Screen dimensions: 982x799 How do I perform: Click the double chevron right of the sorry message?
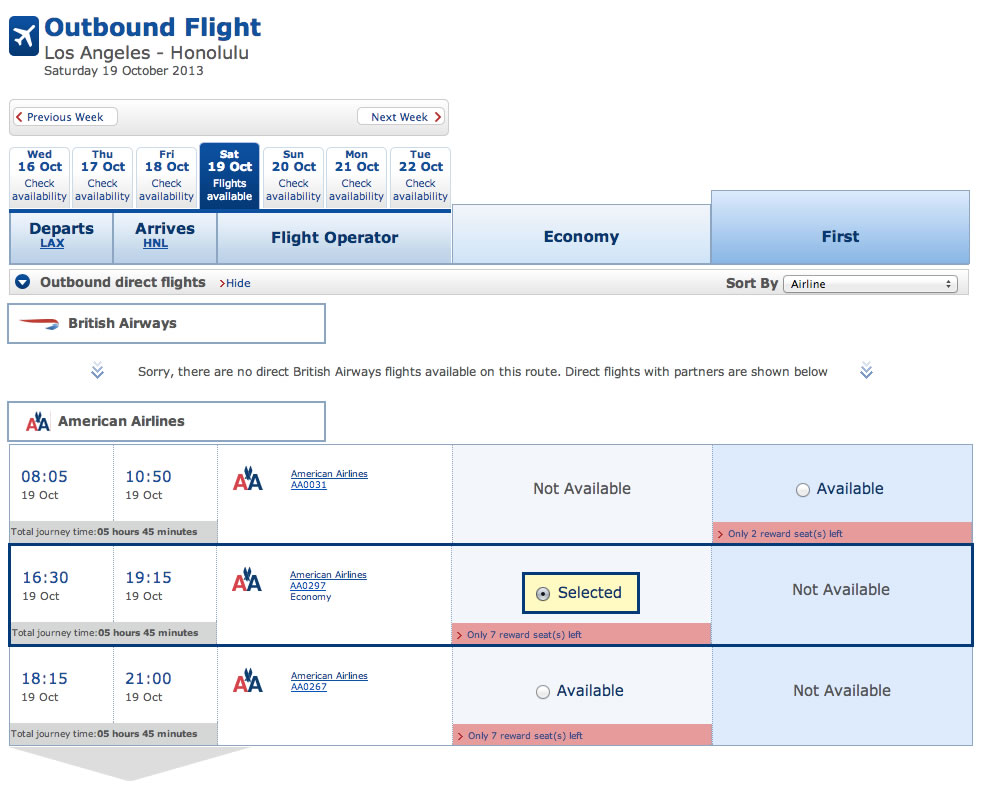tap(866, 370)
